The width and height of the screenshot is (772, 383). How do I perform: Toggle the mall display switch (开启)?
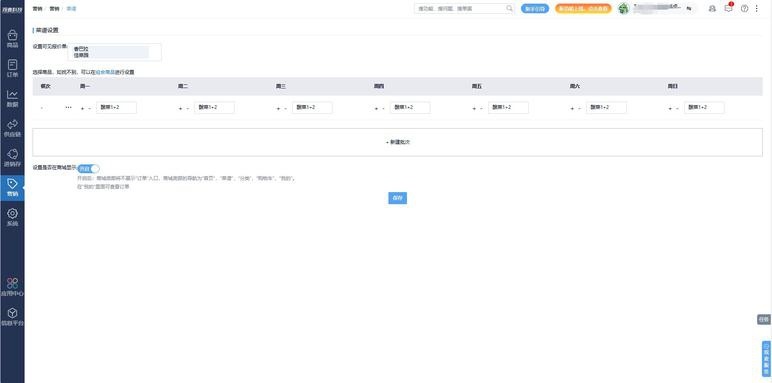coord(89,168)
